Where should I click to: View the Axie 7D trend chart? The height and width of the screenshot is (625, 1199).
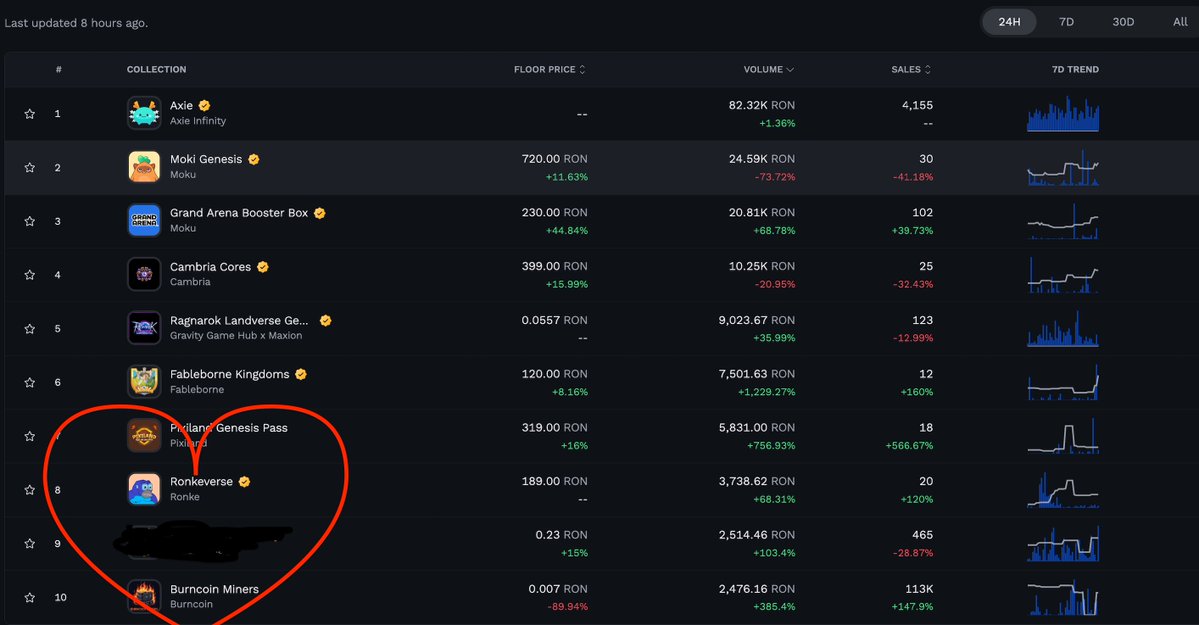(1063, 114)
